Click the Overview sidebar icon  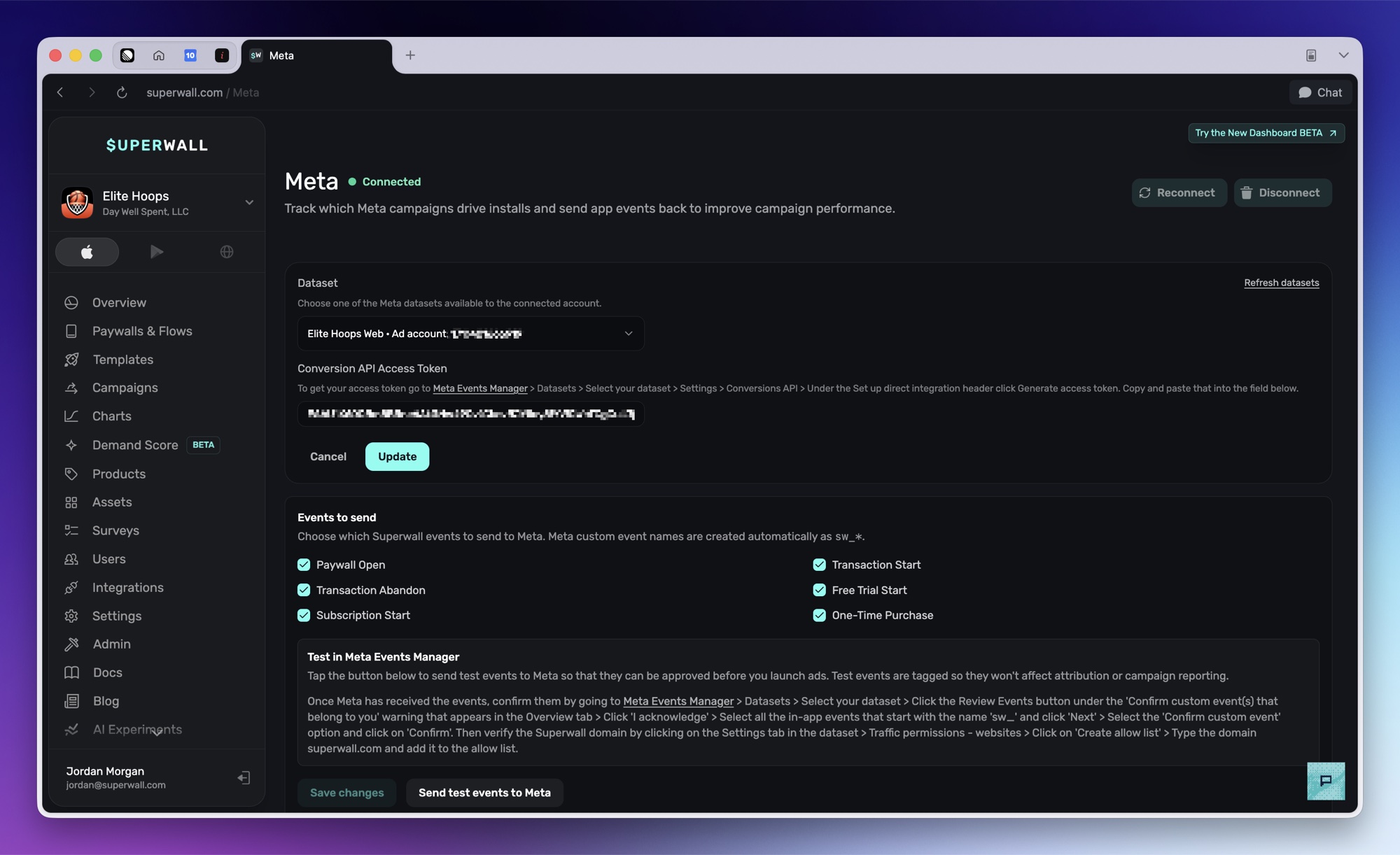71,303
